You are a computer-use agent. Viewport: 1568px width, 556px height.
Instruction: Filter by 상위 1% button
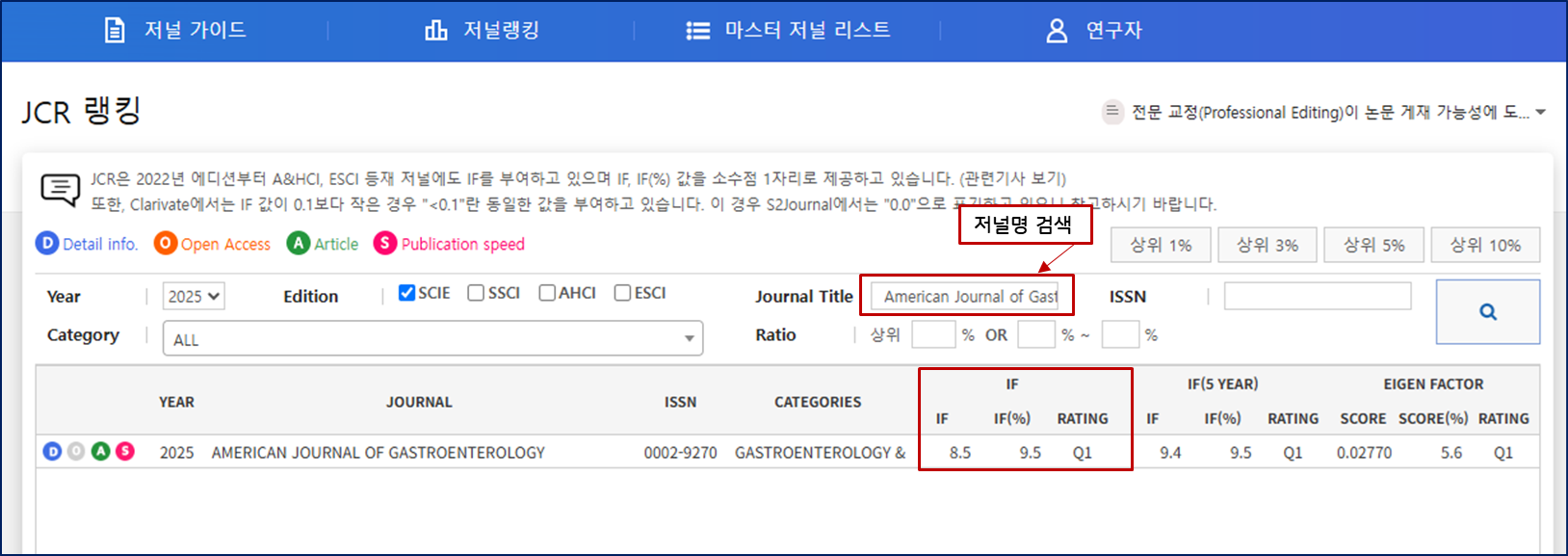pyautogui.click(x=1161, y=245)
